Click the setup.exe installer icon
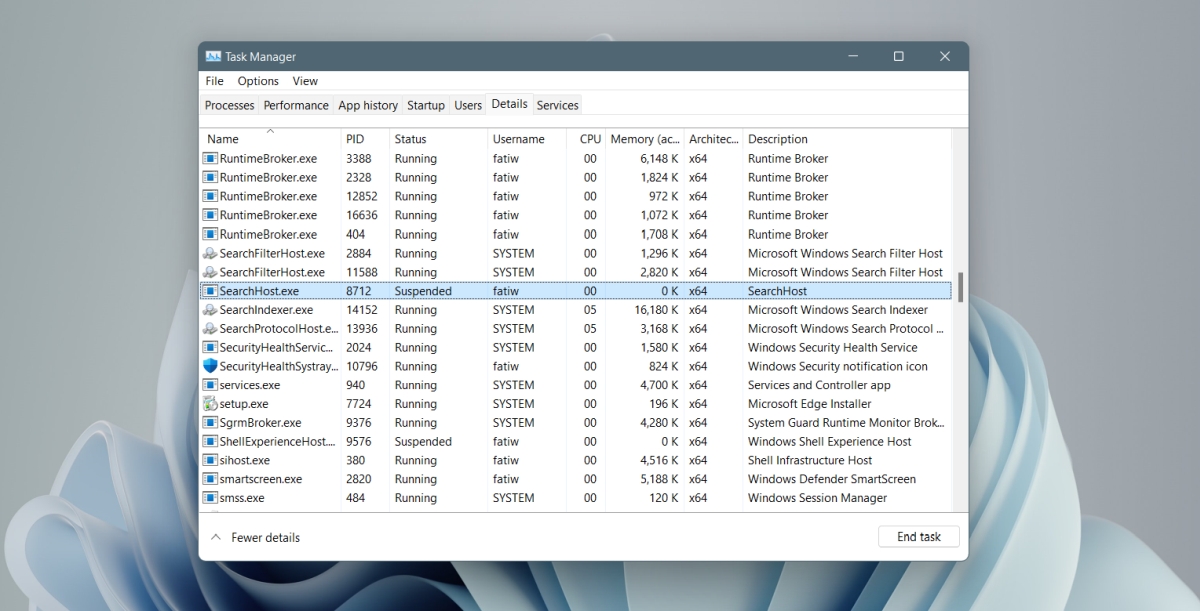The image size is (1200, 611). (210, 404)
